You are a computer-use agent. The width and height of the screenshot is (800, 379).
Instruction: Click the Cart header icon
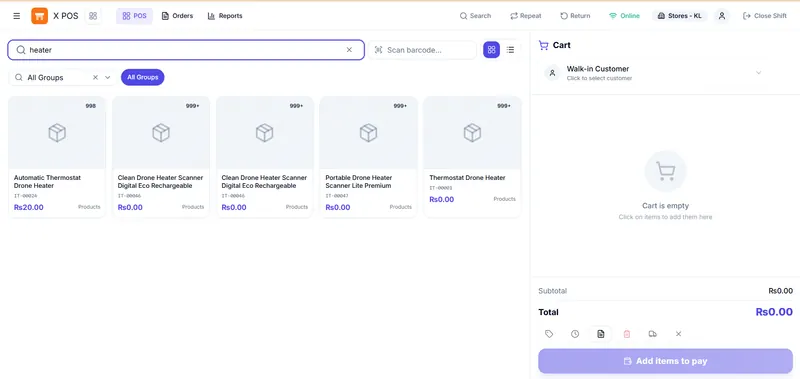coord(543,45)
